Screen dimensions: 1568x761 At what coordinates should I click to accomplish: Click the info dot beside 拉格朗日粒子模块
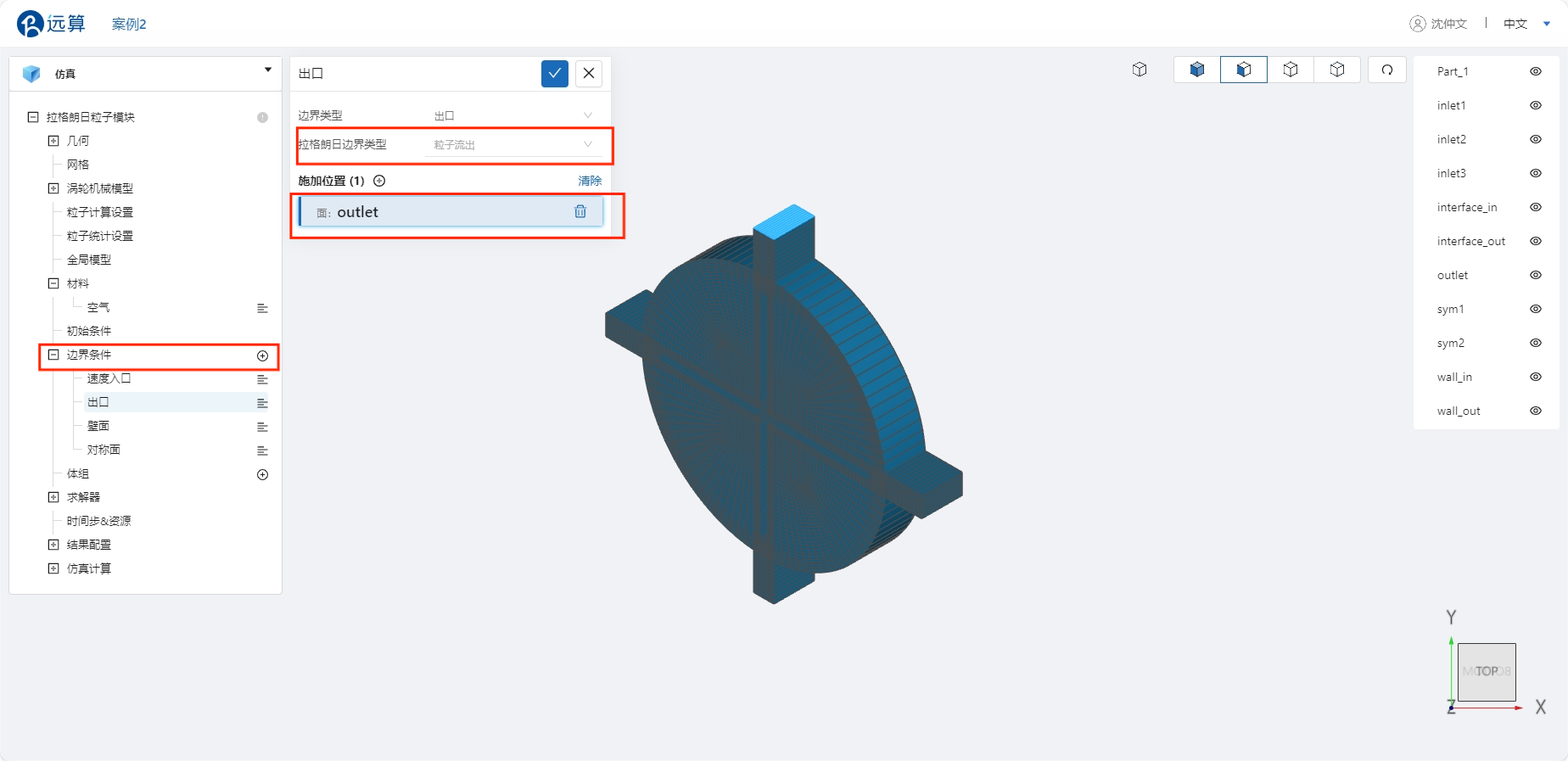click(262, 118)
